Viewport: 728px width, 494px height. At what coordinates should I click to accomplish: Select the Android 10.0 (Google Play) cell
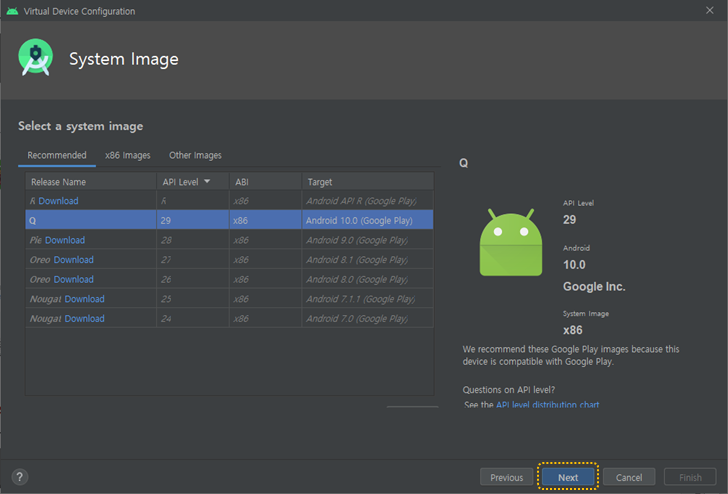click(368, 220)
